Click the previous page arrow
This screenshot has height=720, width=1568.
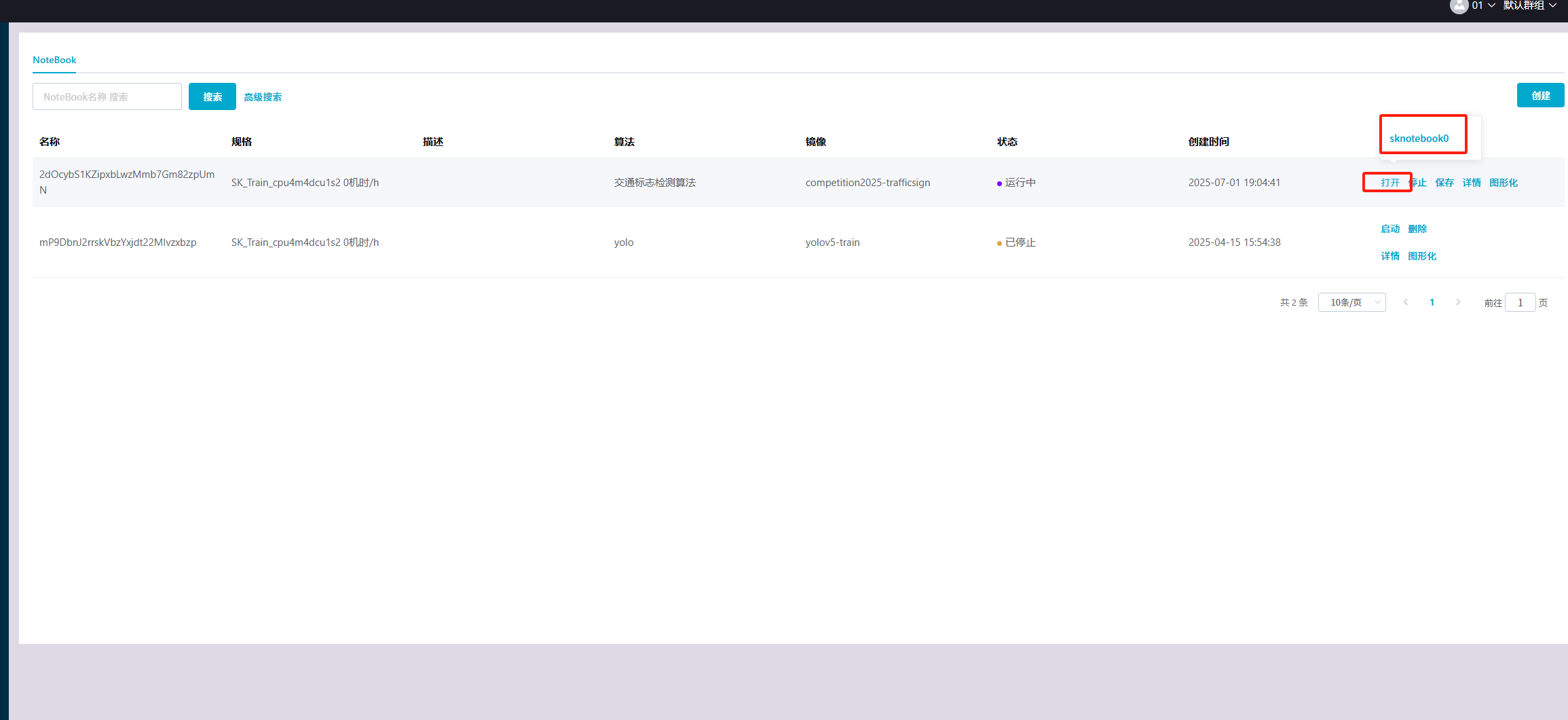click(1406, 302)
